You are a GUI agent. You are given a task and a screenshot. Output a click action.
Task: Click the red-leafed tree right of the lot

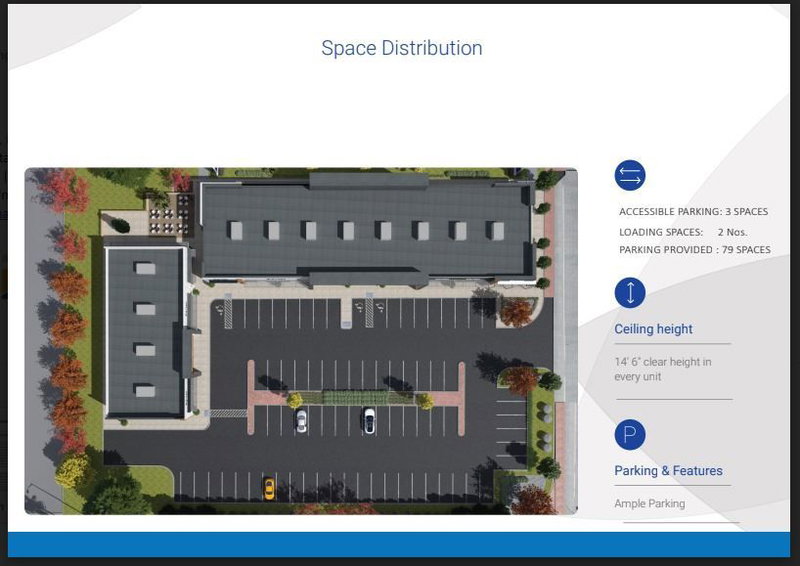point(519,379)
